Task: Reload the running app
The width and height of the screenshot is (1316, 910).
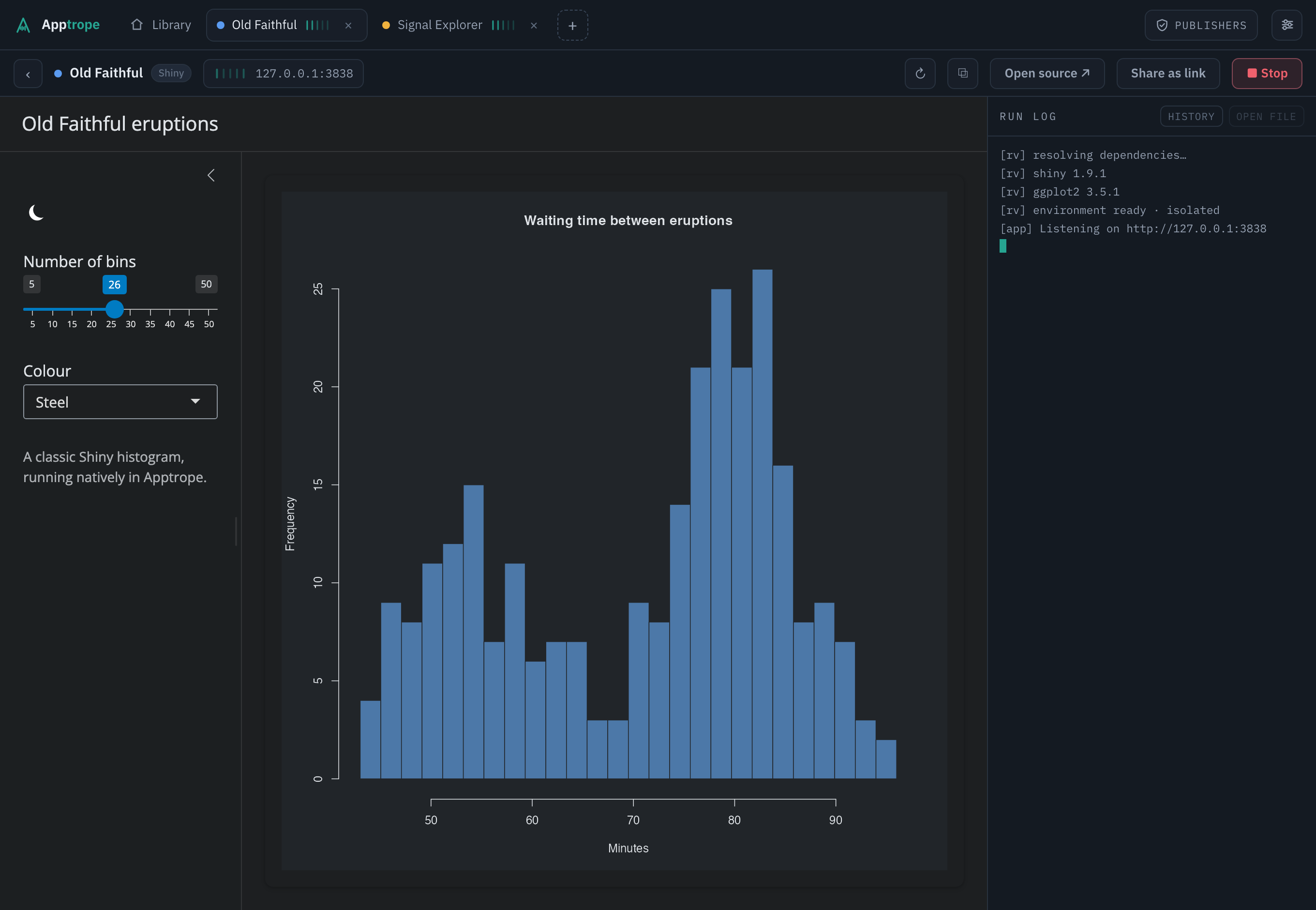Action: point(920,74)
